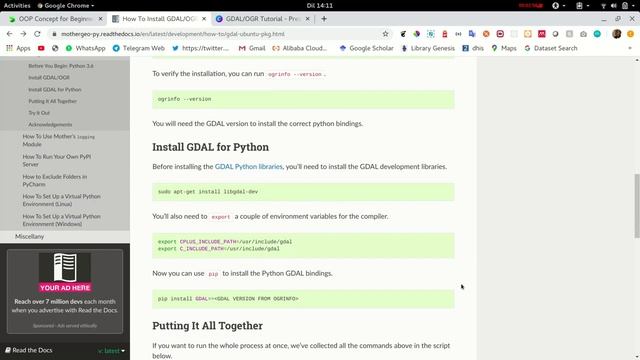640x360 pixels.
Task: Open Putting It All Together sidebar item
Action: click(x=52, y=101)
